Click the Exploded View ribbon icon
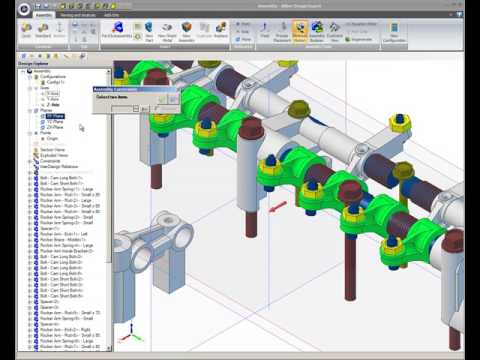This screenshot has height=360, width=480. click(334, 32)
